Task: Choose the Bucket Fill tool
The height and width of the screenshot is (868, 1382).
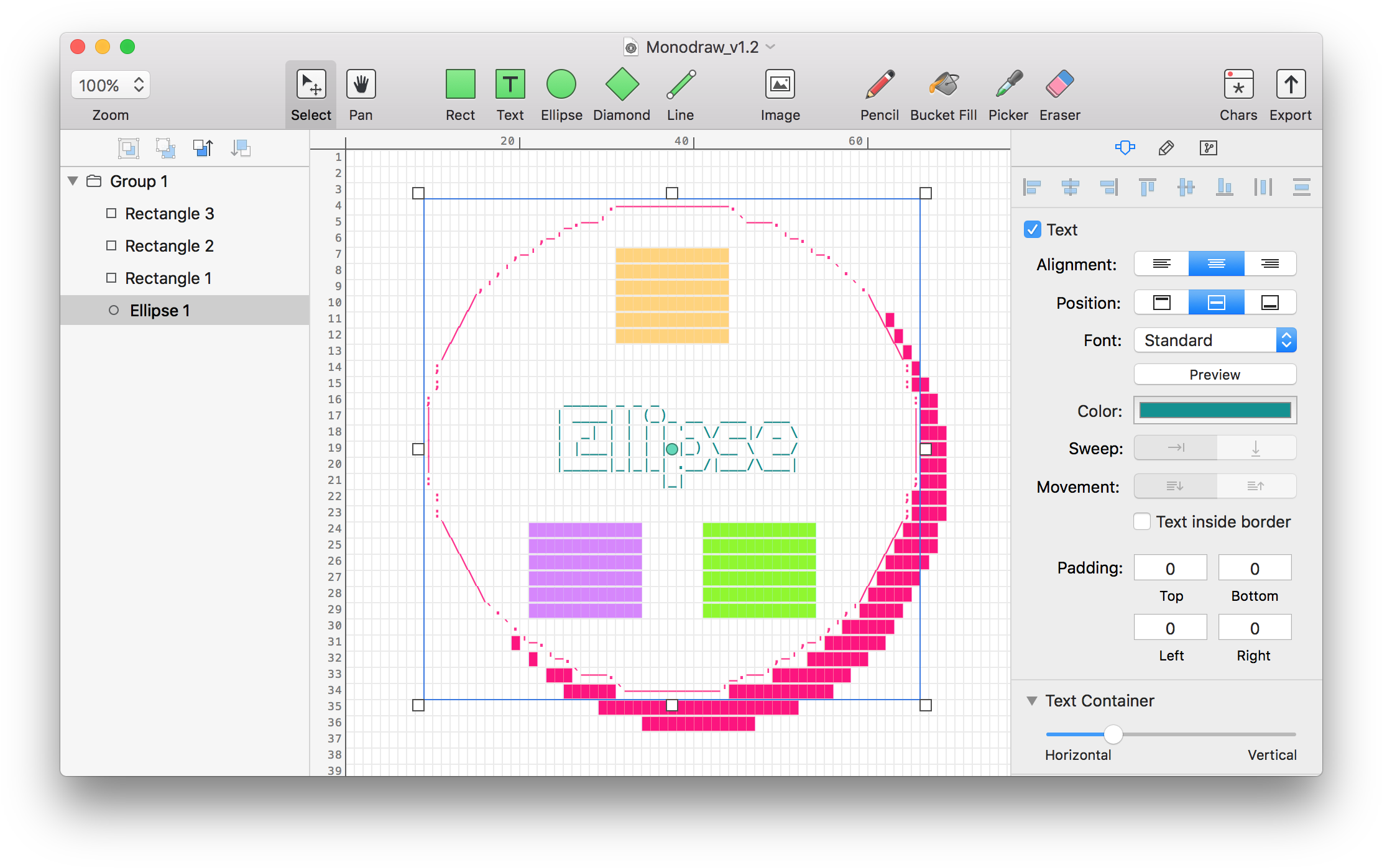Action: point(943,85)
